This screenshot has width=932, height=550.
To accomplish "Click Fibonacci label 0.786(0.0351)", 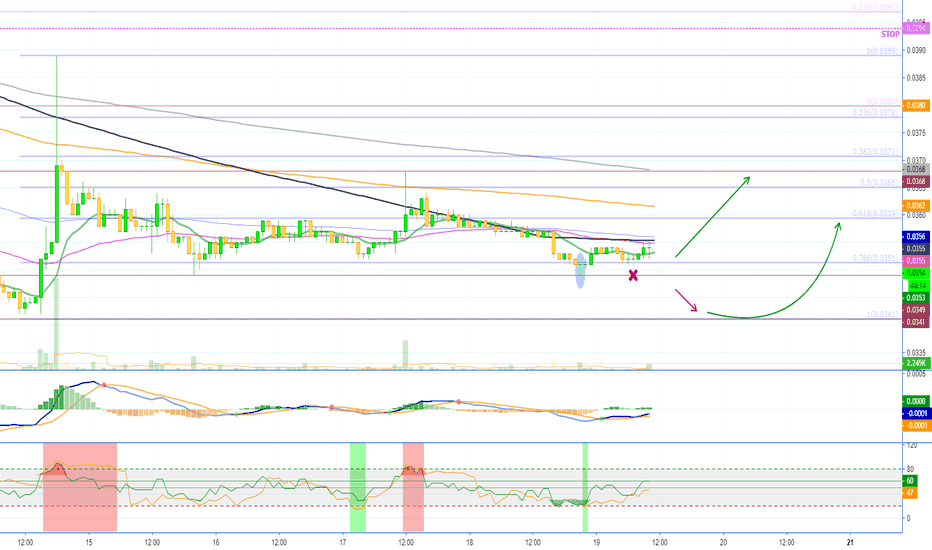I will point(875,258).
